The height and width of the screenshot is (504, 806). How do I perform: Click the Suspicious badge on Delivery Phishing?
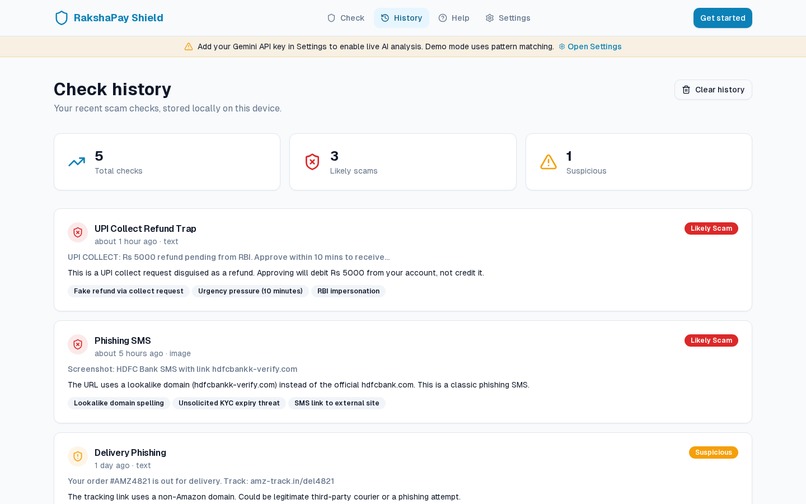coord(713,453)
